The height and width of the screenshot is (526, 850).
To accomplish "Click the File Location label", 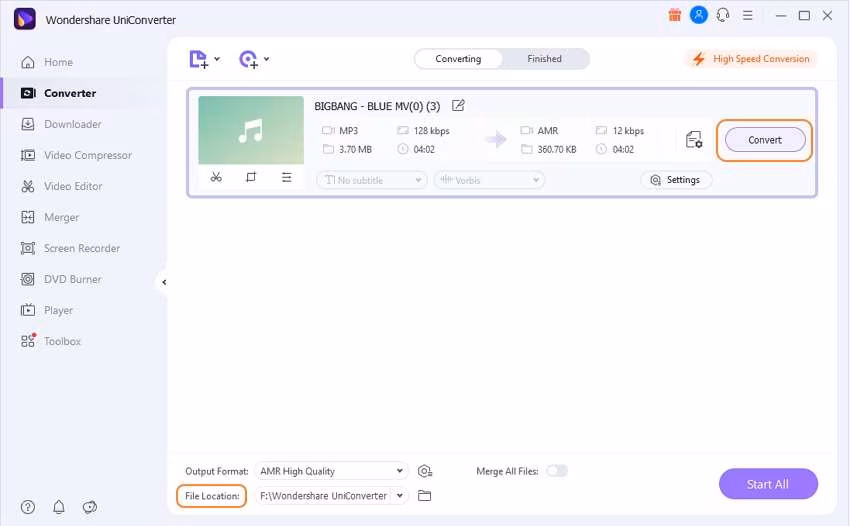I will pyautogui.click(x=212, y=496).
